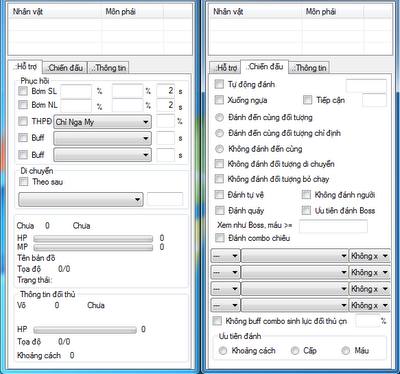Screen dimensions: 400x374
Task: Enable Đánh tự vệ option
Action: 219,194
